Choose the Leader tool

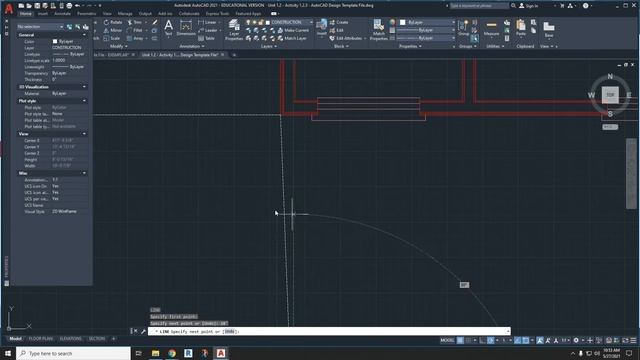tap(208, 30)
